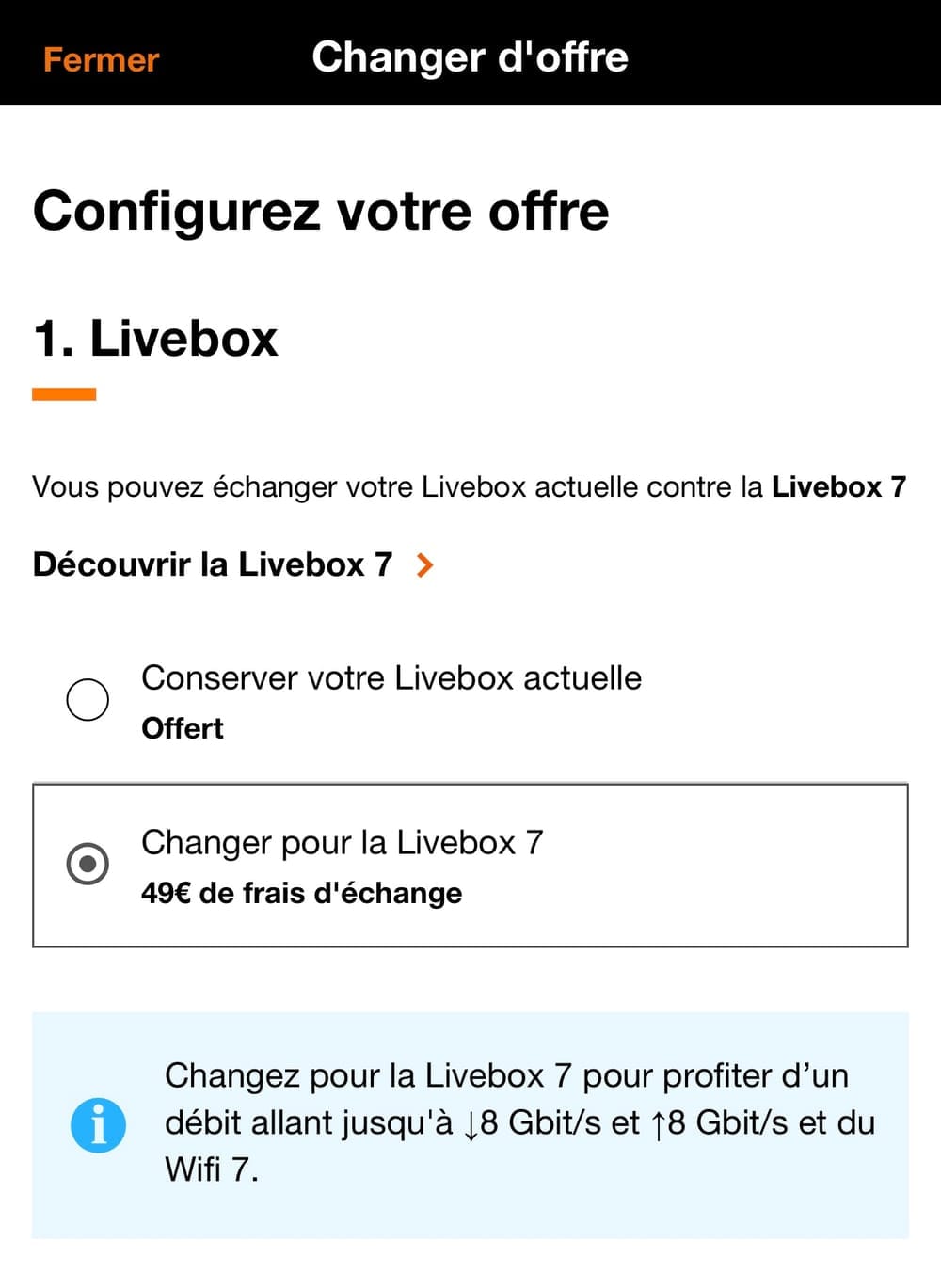Click the download arrow before 8 Gbit/s
This screenshot has height=1288, width=941.
(470, 1123)
